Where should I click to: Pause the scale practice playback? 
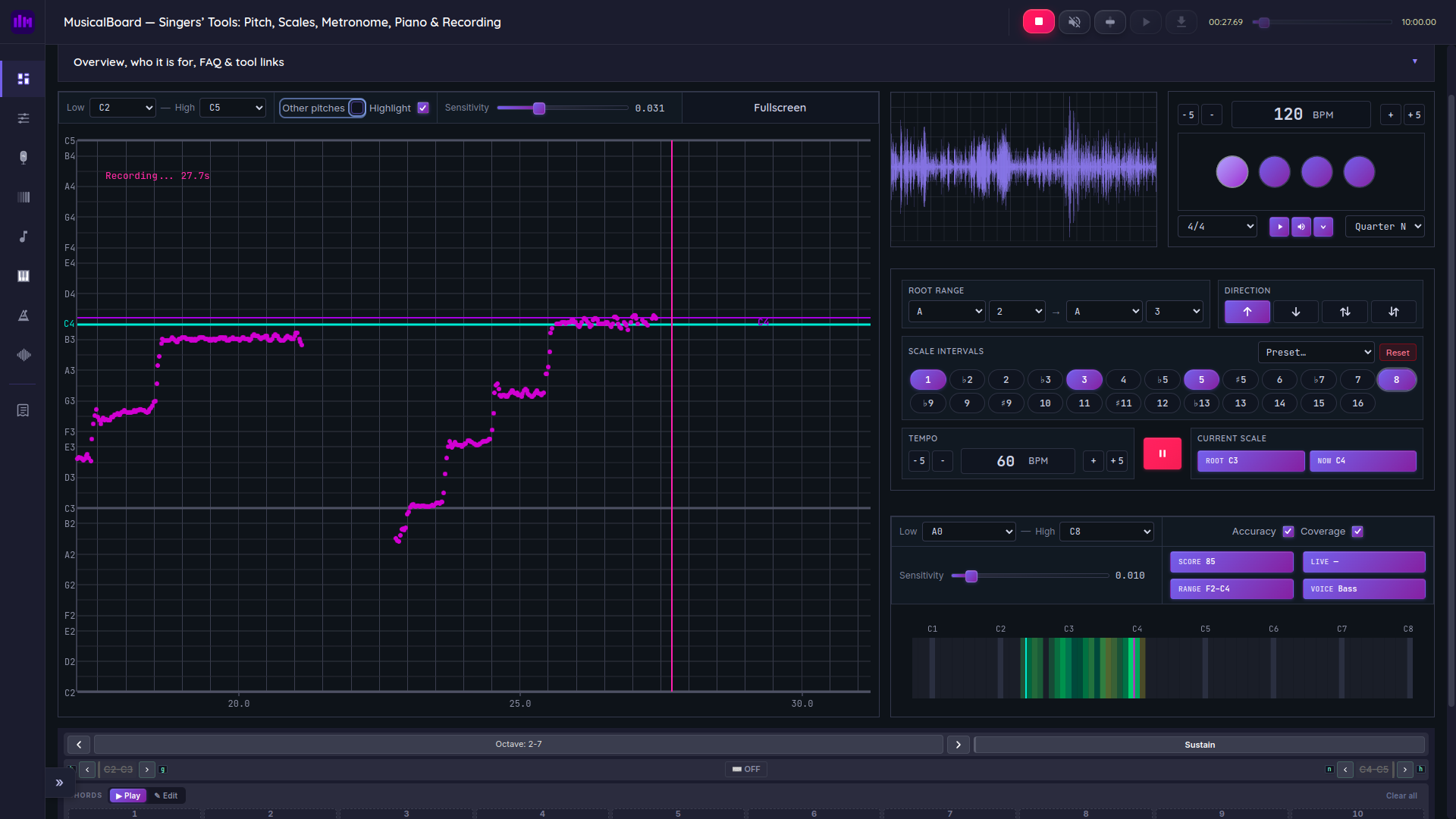coord(1163,453)
